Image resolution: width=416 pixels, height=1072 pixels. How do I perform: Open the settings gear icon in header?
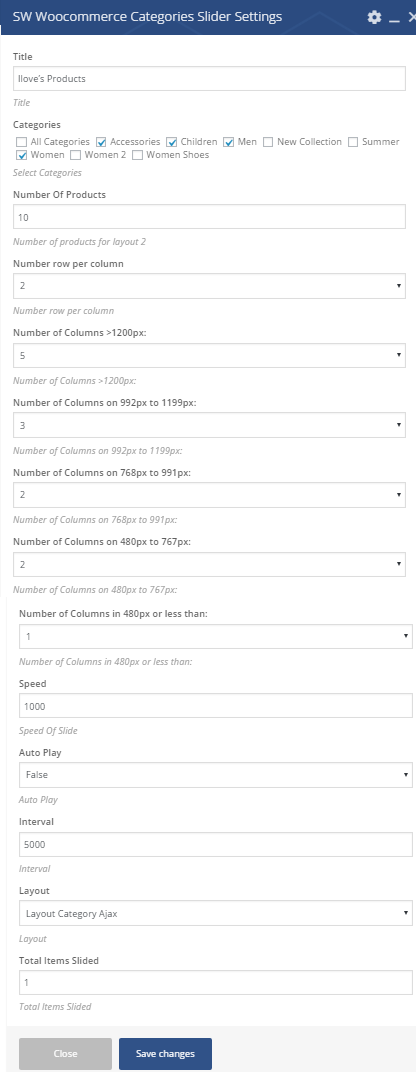[374, 17]
